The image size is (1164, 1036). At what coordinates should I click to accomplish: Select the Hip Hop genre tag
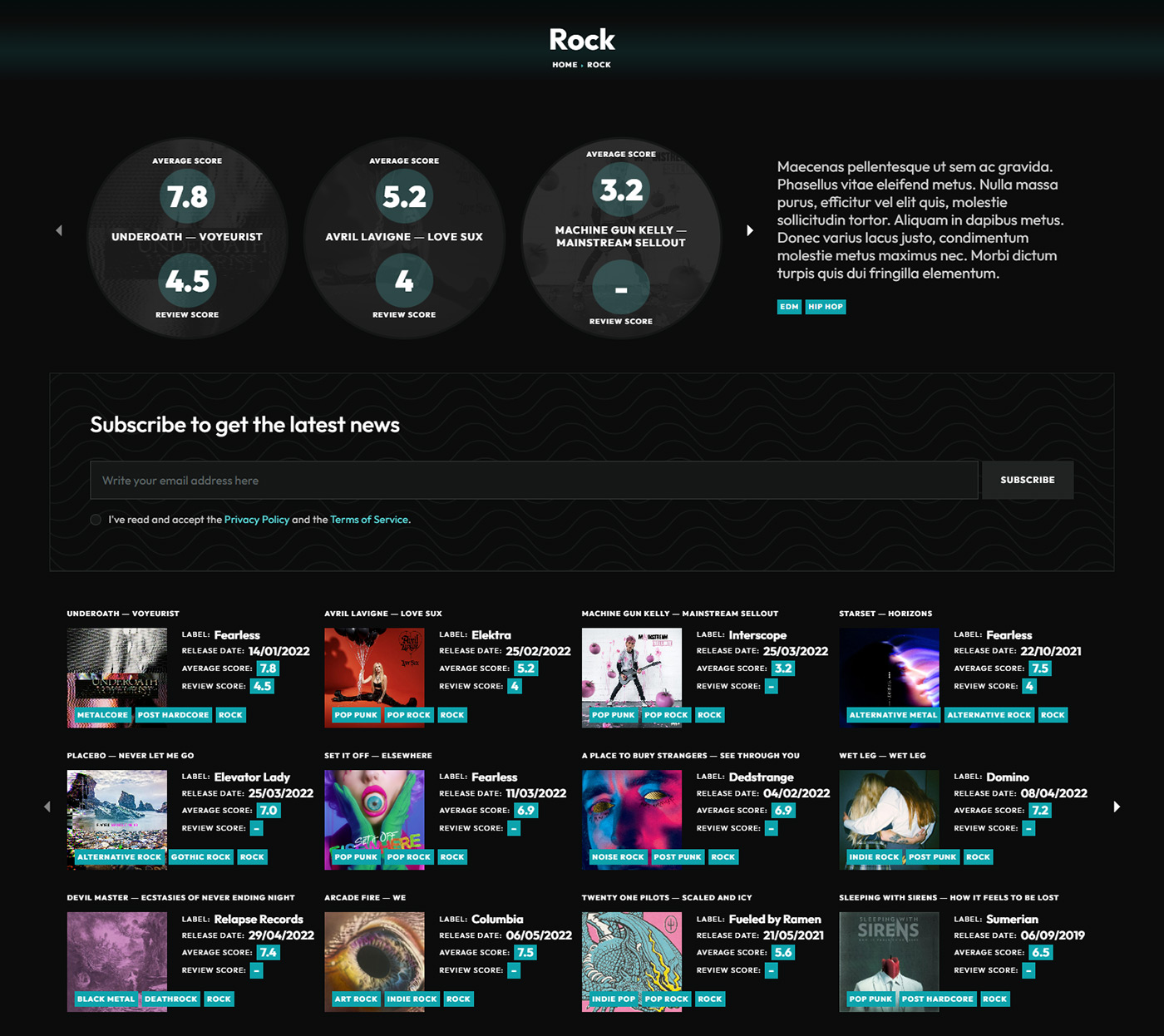pos(826,307)
